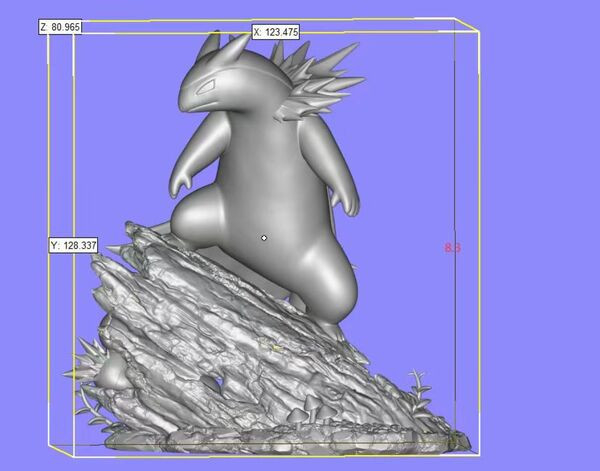Click the grass tuft at bottom right
This screenshot has width=600, height=471.
416,392
